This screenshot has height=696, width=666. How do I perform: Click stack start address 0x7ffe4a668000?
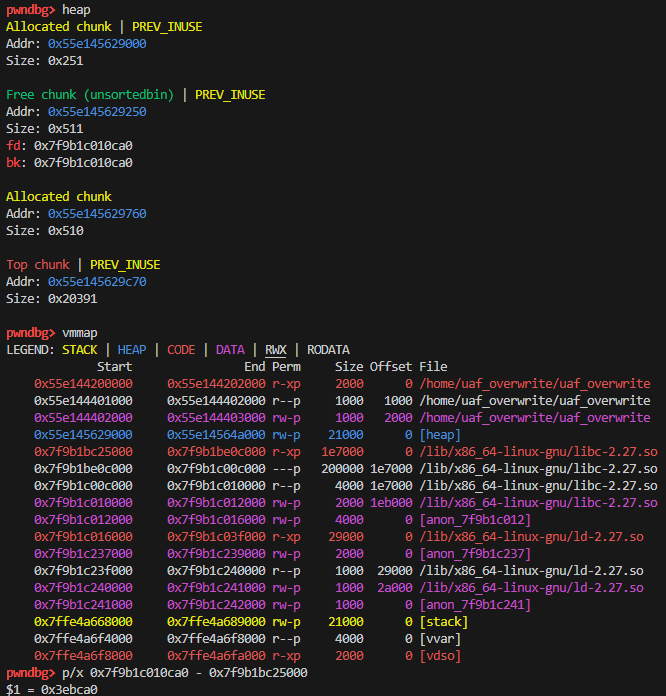click(x=83, y=621)
